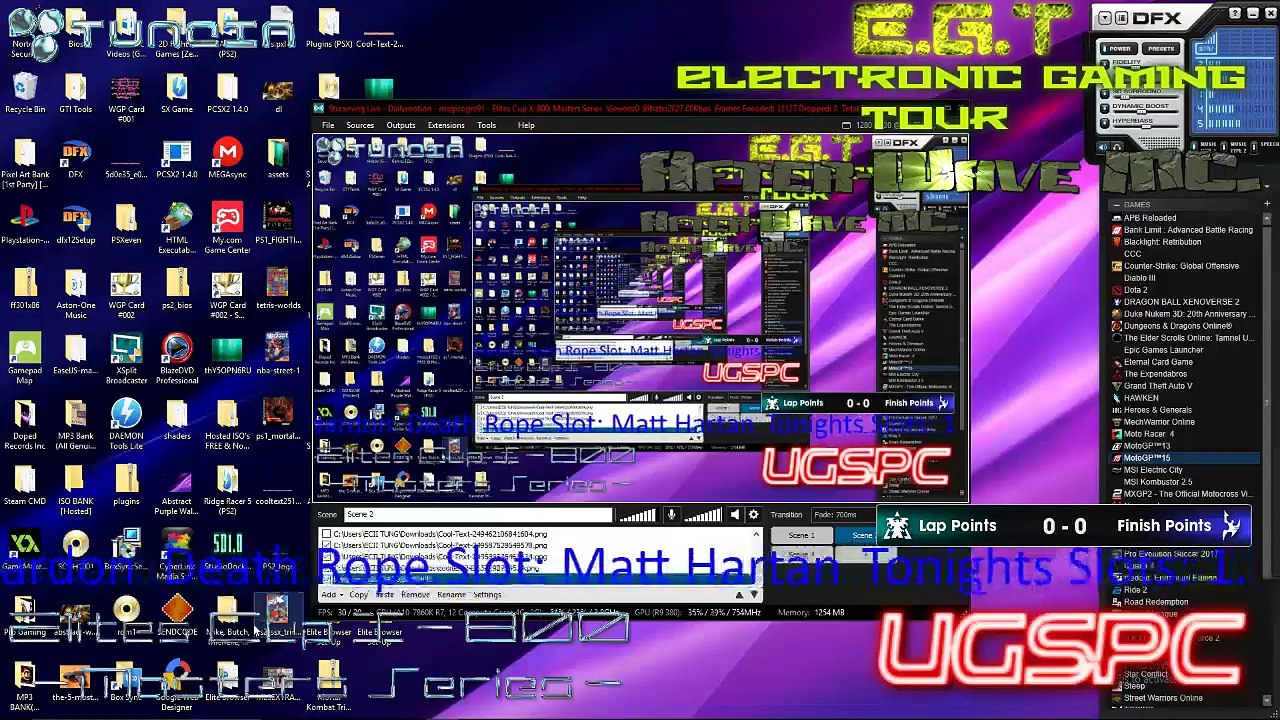Click Rename in sources toolbar
This screenshot has width=1280, height=720.
click(x=451, y=595)
